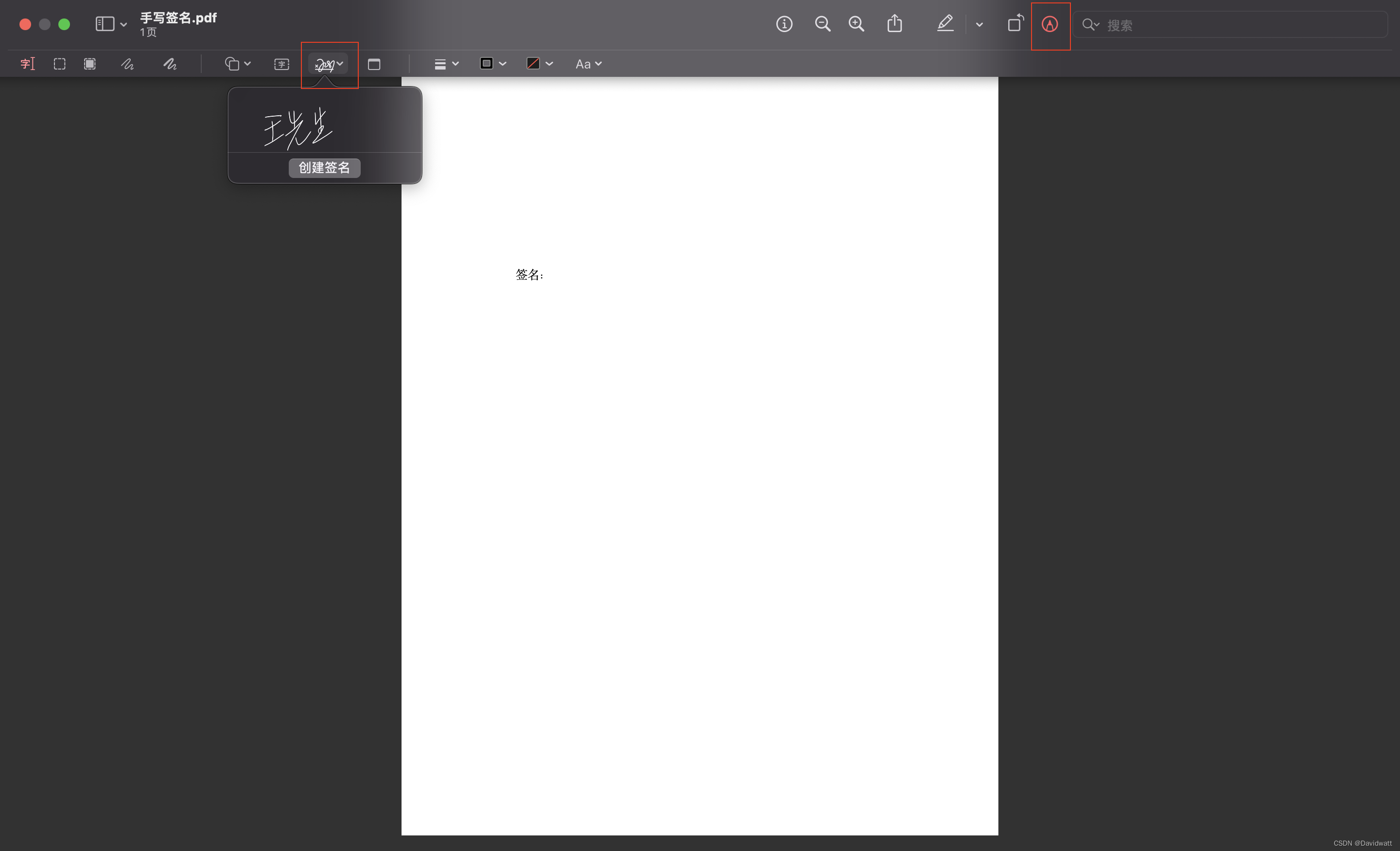The image size is (1400, 851).
Task: Choose the rectangular selection tool
Action: pos(60,64)
